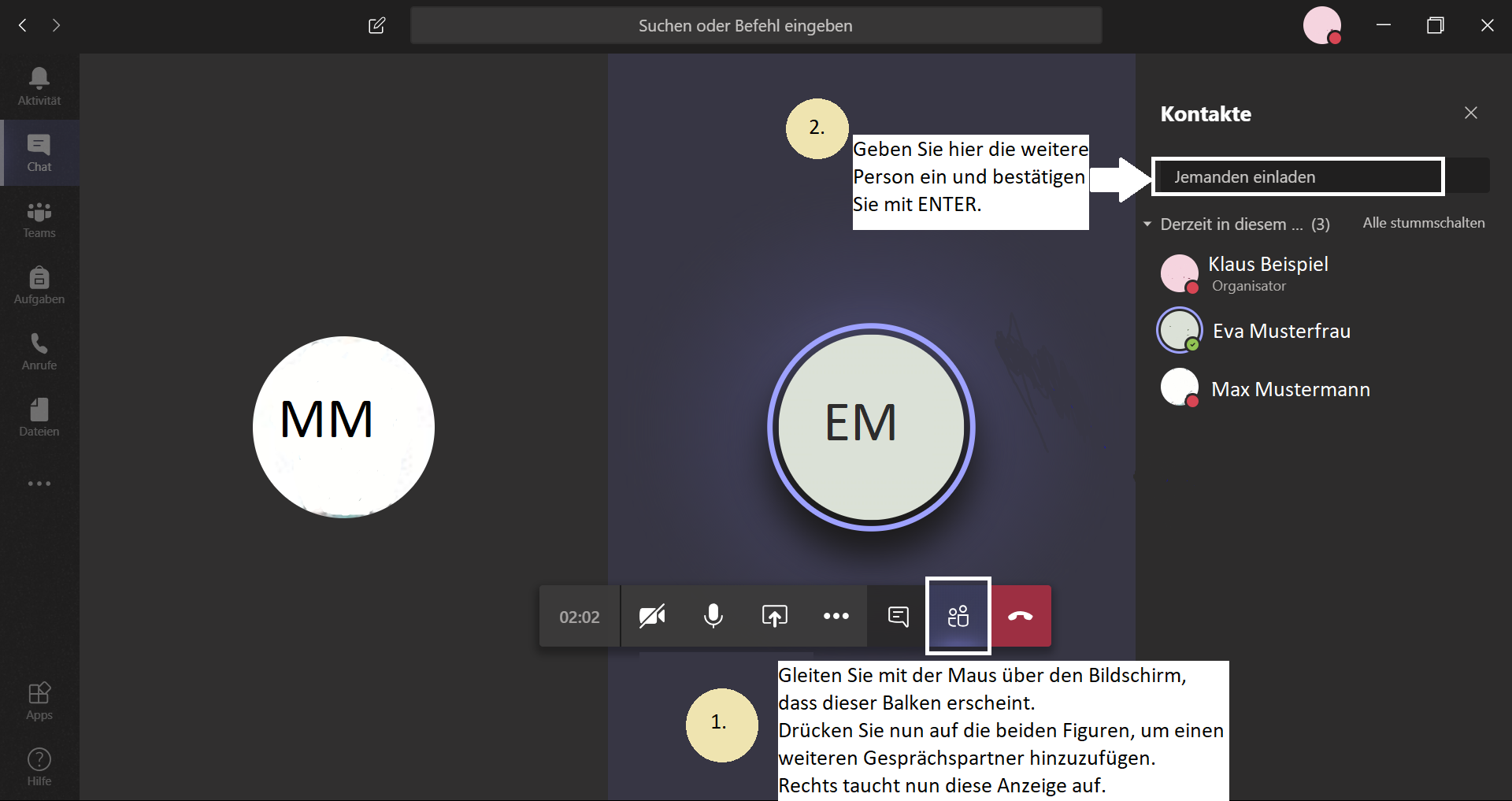This screenshot has width=1512, height=801.
Task: Hang up with the red end-call button
Action: (1021, 616)
